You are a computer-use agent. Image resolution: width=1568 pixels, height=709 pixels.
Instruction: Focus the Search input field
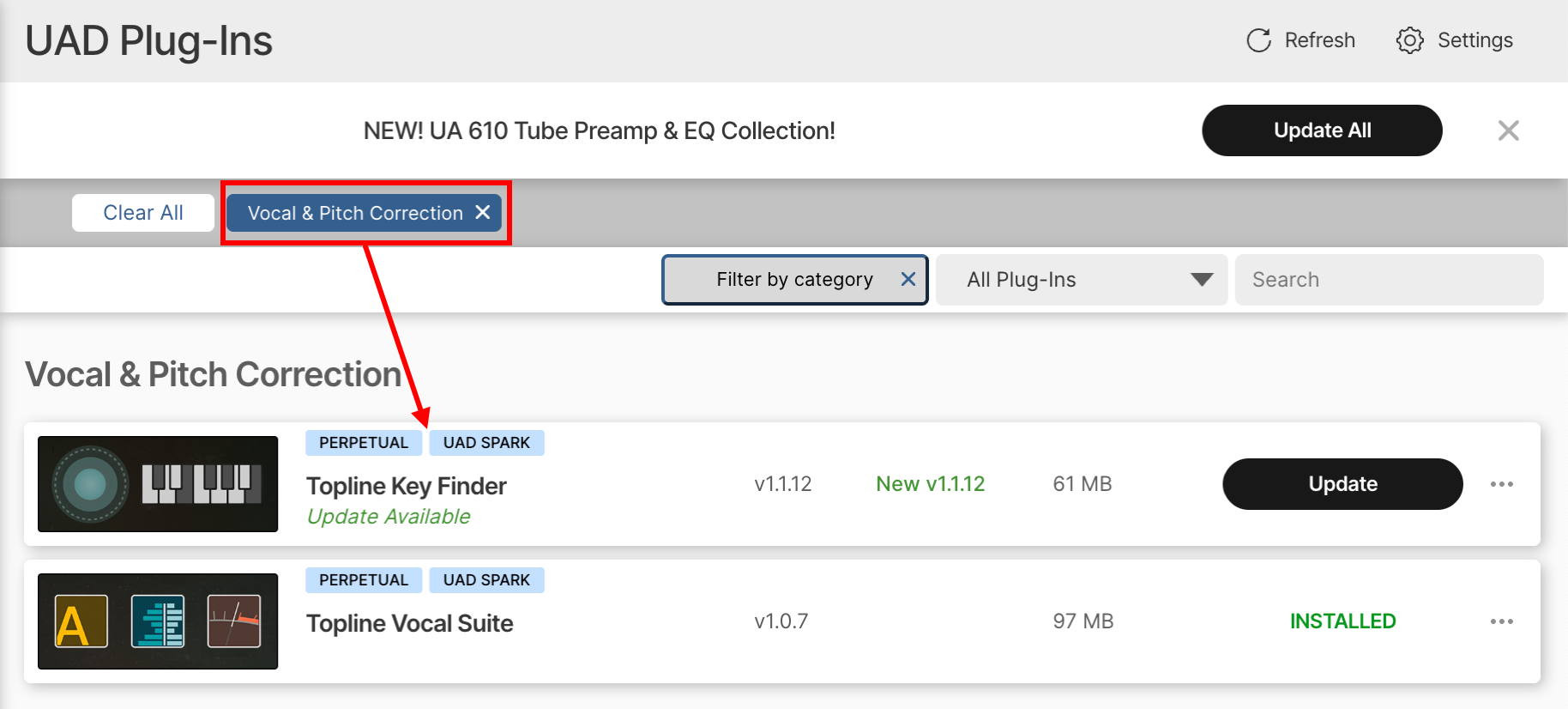pyautogui.click(x=1389, y=280)
